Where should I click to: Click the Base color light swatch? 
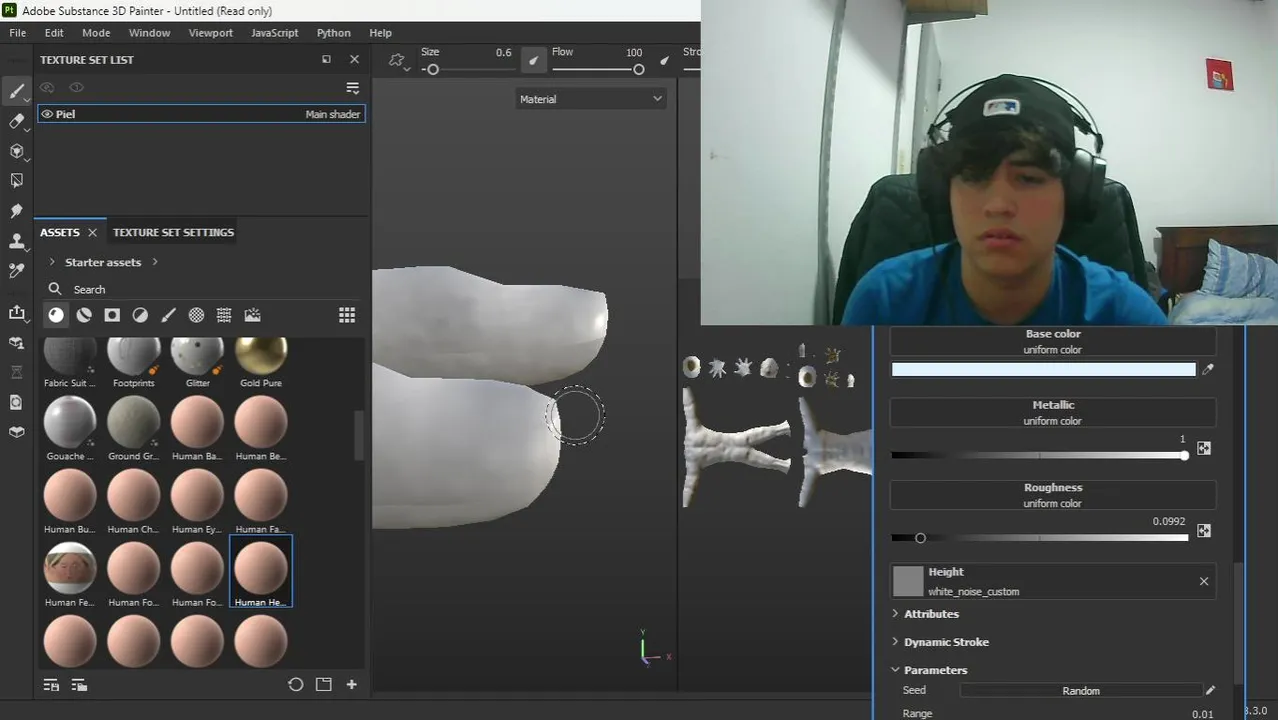coord(1043,370)
